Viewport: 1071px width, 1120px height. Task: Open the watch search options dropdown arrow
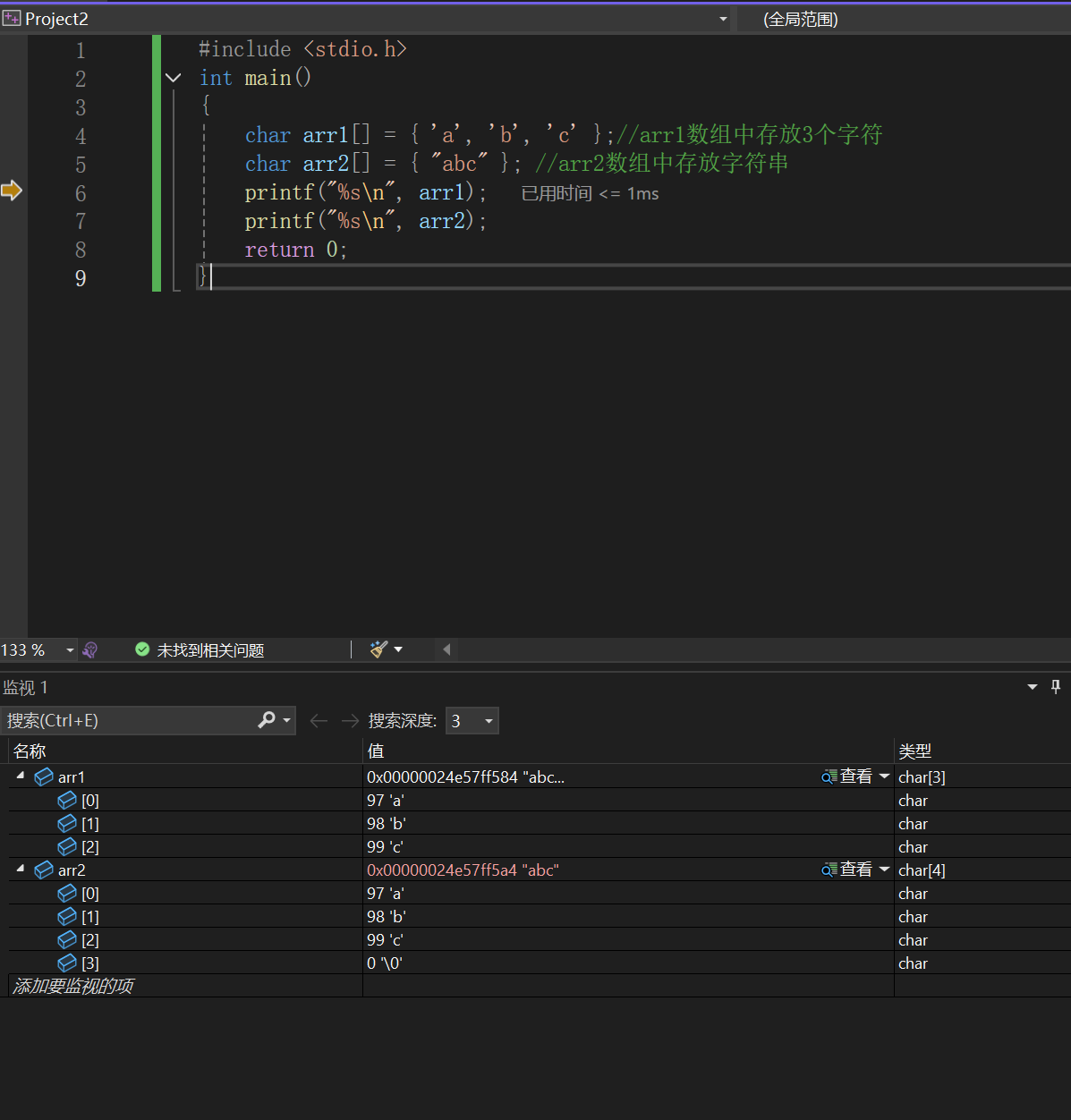pyautogui.click(x=287, y=720)
